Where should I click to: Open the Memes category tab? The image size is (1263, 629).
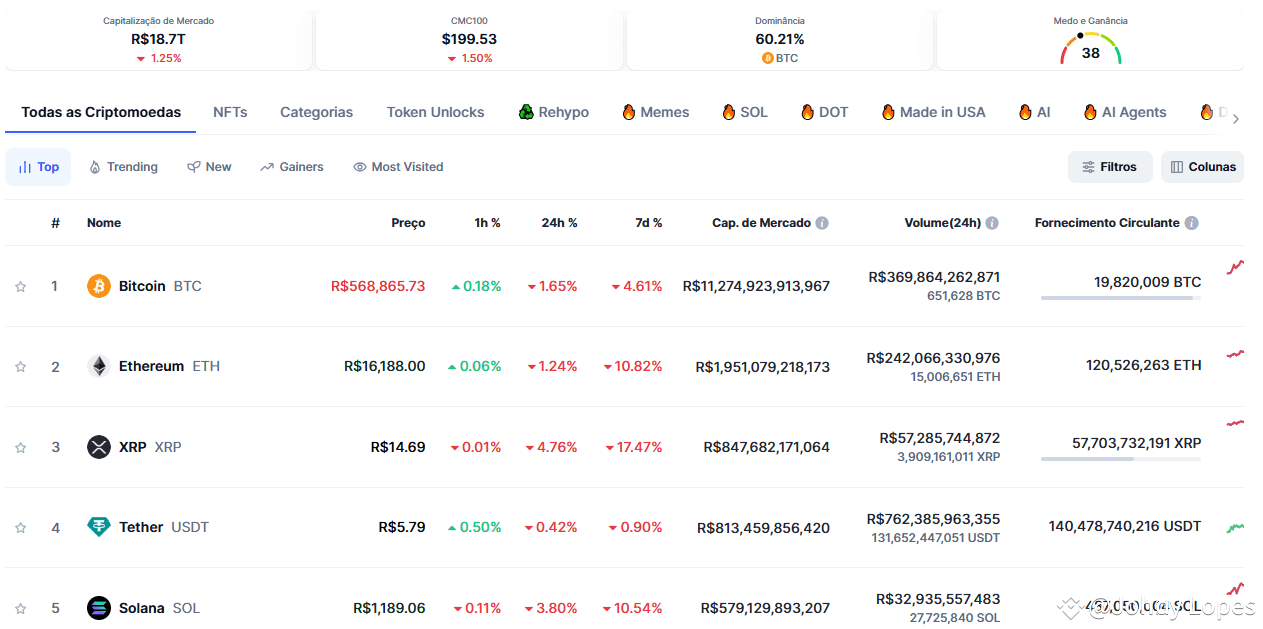pos(656,112)
